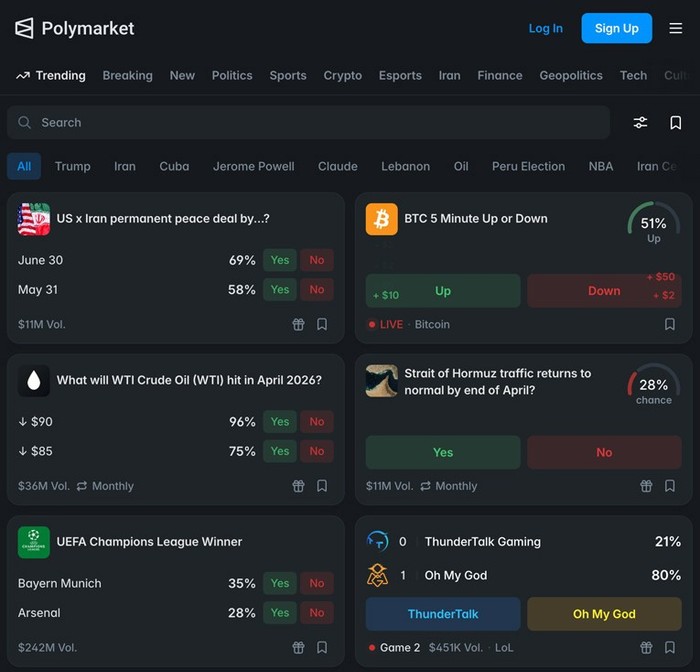Image resolution: width=700 pixels, height=672 pixels.
Task: Select the Jerome Powell topic filter
Action: [253, 166]
